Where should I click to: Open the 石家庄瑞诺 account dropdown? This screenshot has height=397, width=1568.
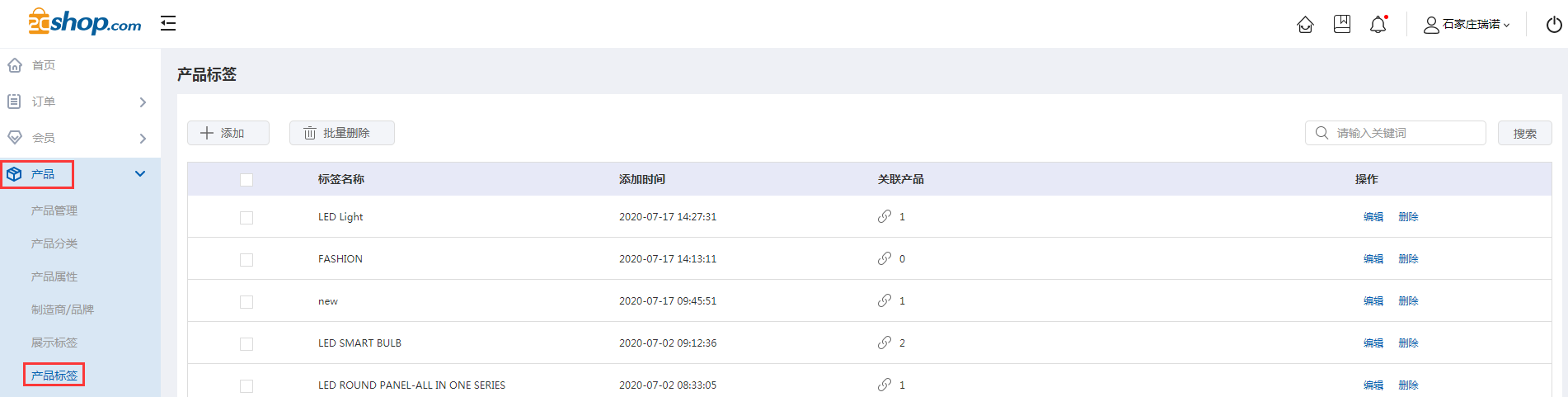tap(1467, 25)
